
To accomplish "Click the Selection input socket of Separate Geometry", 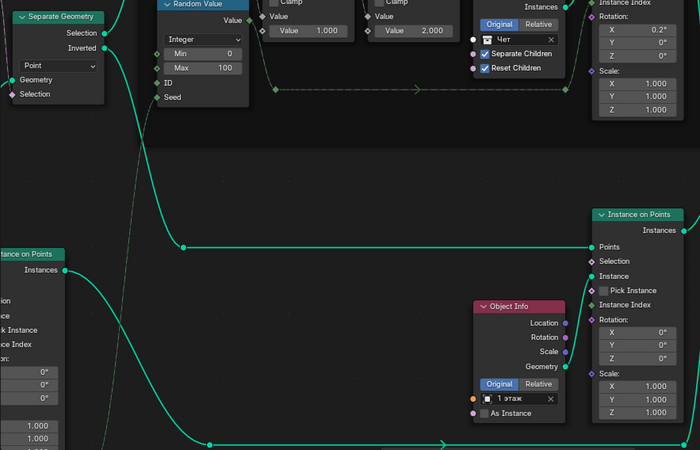I will [12, 95].
